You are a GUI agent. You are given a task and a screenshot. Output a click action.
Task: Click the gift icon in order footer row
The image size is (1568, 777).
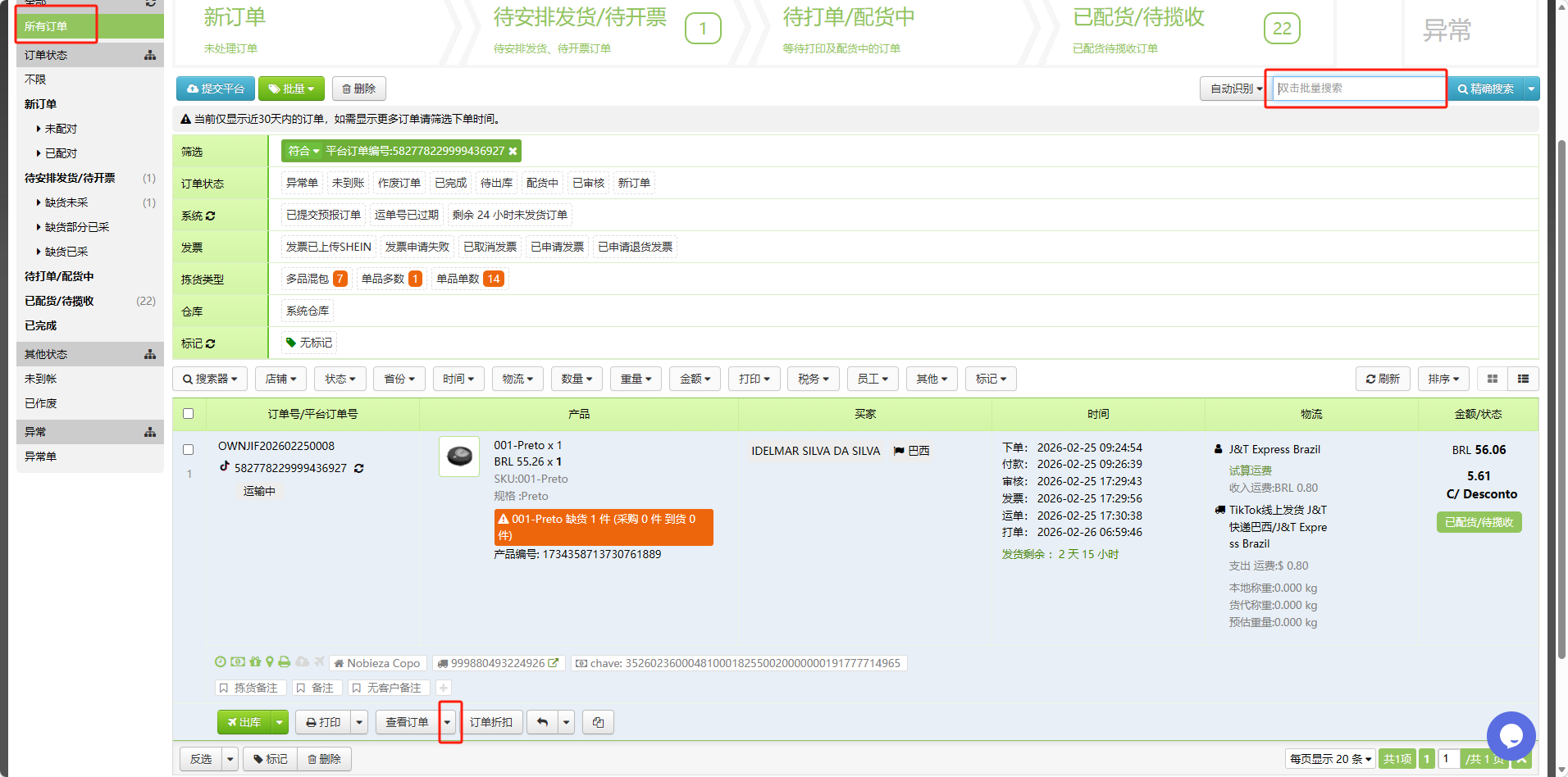tap(254, 662)
